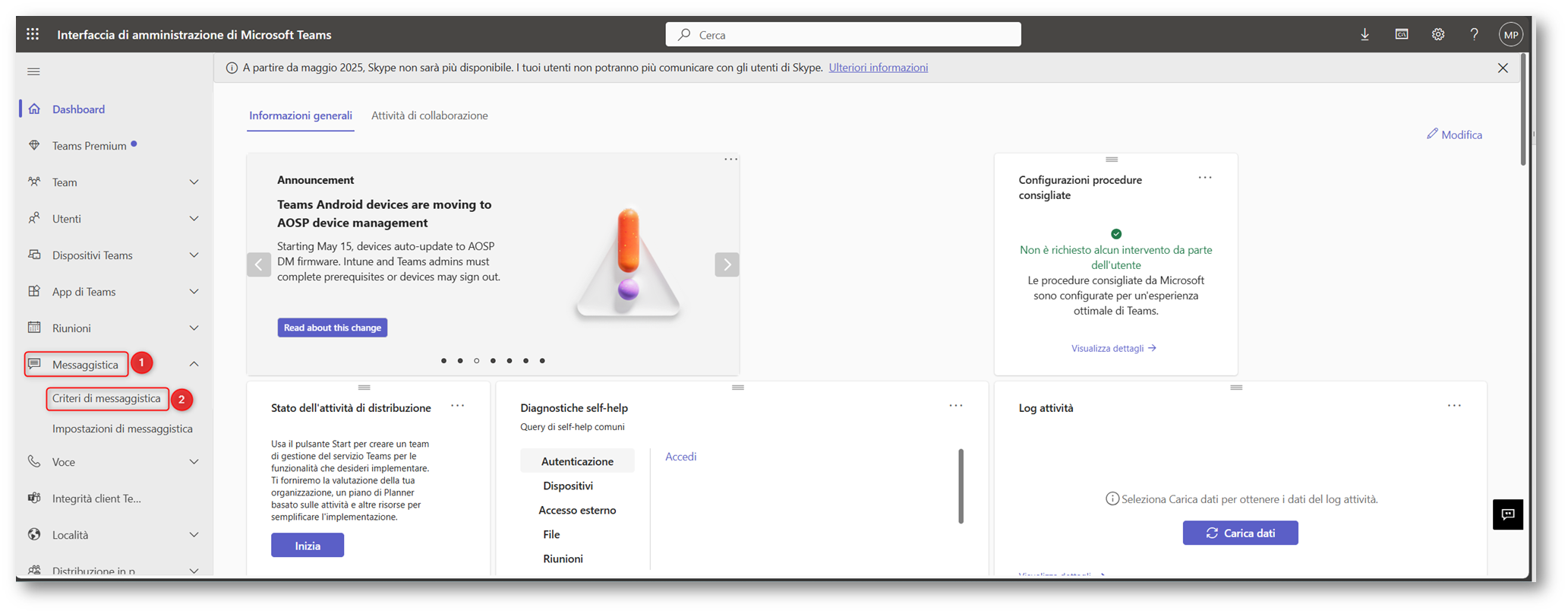The image size is (1568, 614).
Task: Open Announcement card more options ellipsis
Action: coord(730,160)
